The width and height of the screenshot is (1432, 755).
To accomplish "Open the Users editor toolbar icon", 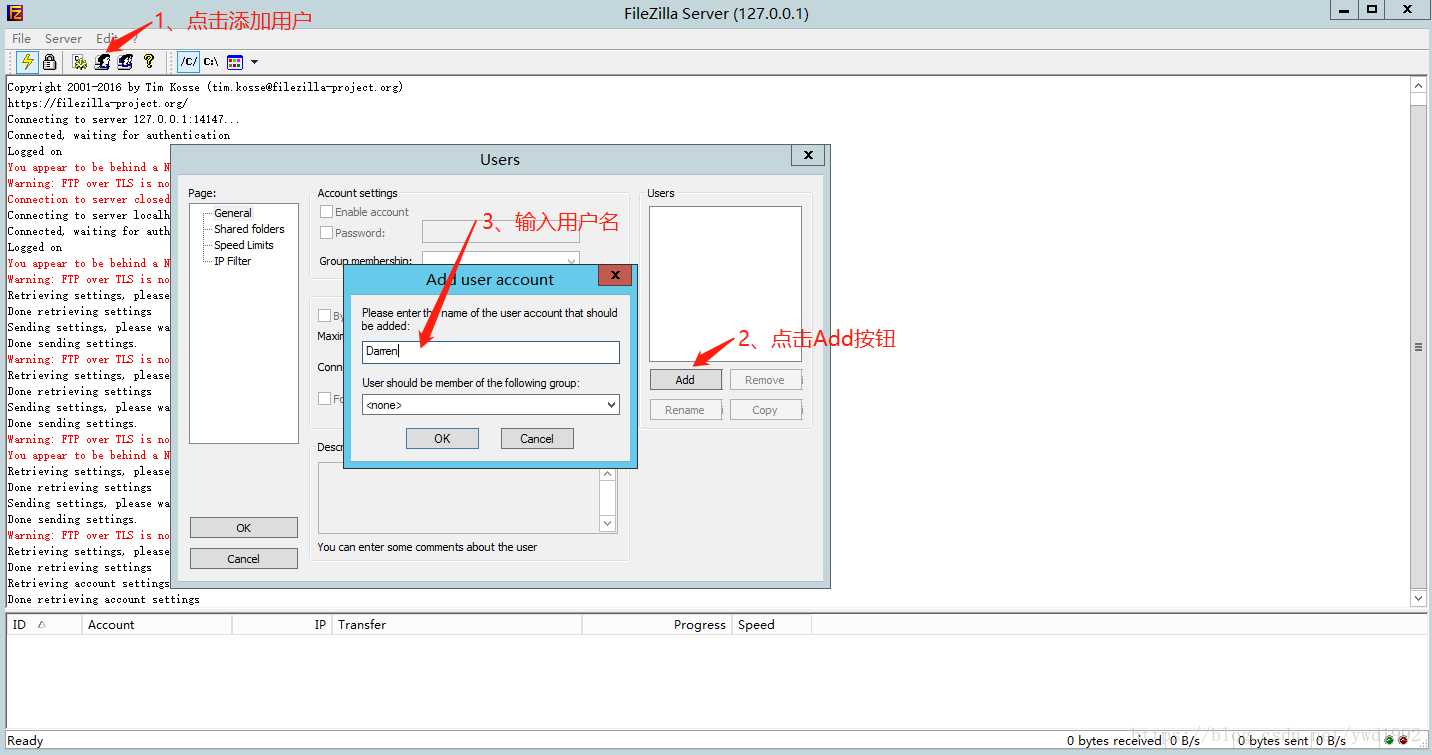I will tap(102, 62).
